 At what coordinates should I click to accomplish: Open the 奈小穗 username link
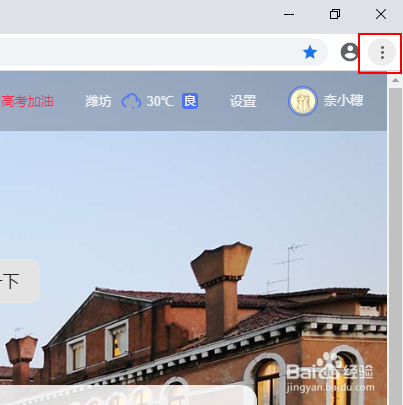click(x=343, y=101)
